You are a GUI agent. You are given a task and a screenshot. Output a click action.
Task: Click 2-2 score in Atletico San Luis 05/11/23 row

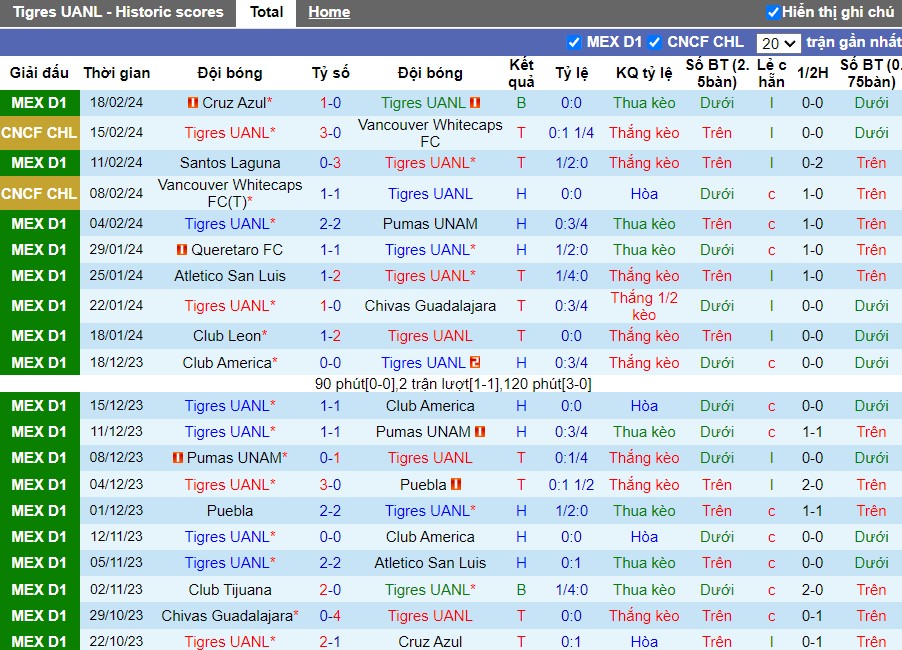coord(330,563)
